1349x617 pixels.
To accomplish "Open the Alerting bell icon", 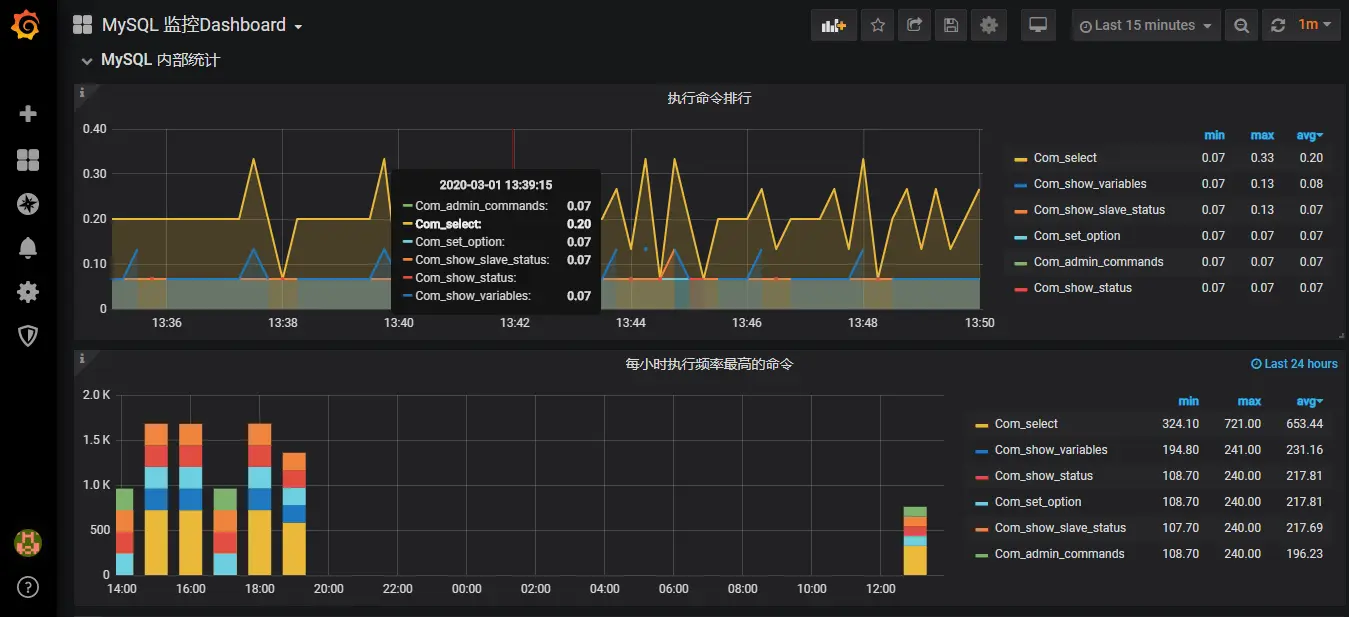I will [28, 248].
